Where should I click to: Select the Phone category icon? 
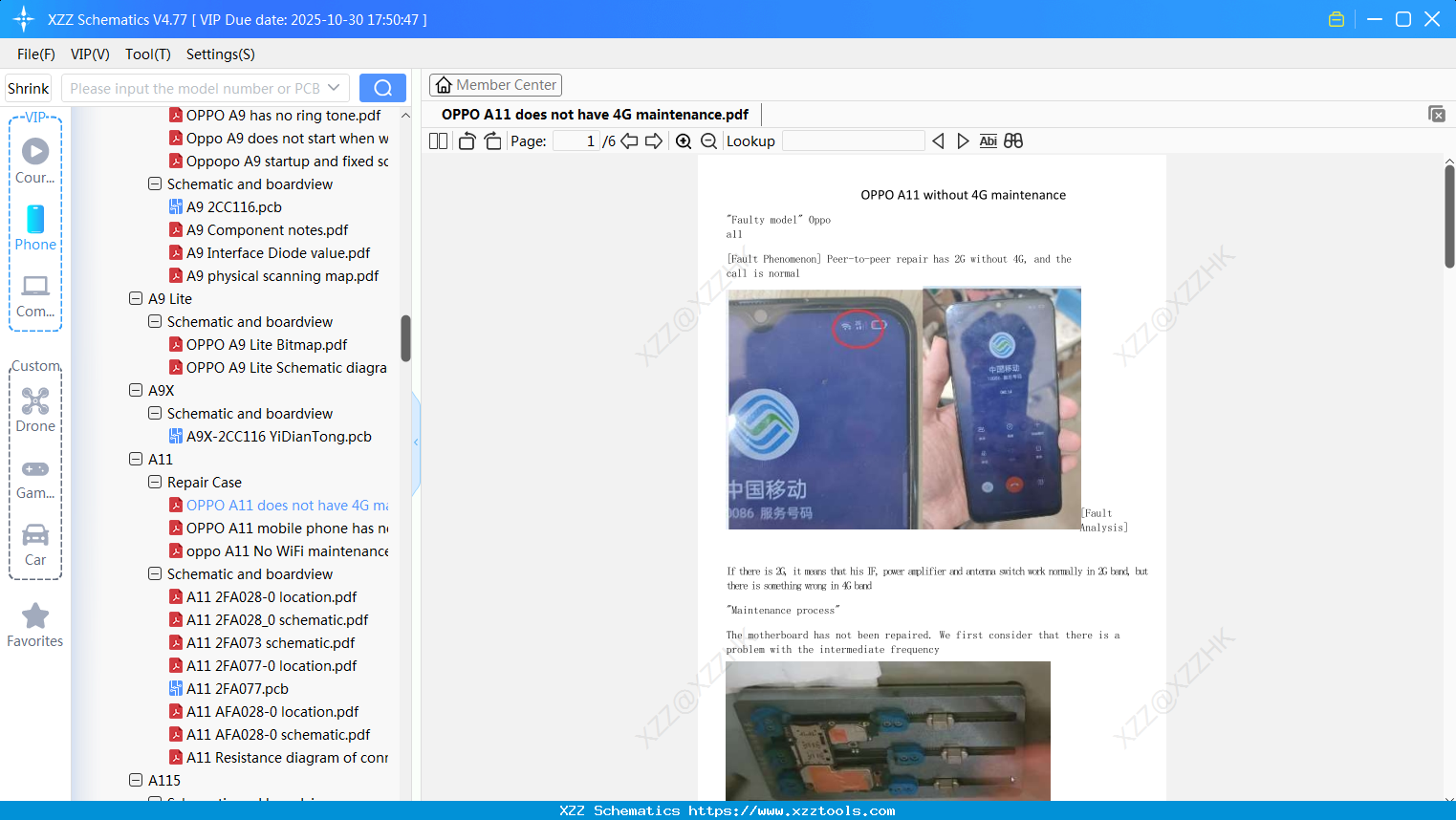coord(35,227)
